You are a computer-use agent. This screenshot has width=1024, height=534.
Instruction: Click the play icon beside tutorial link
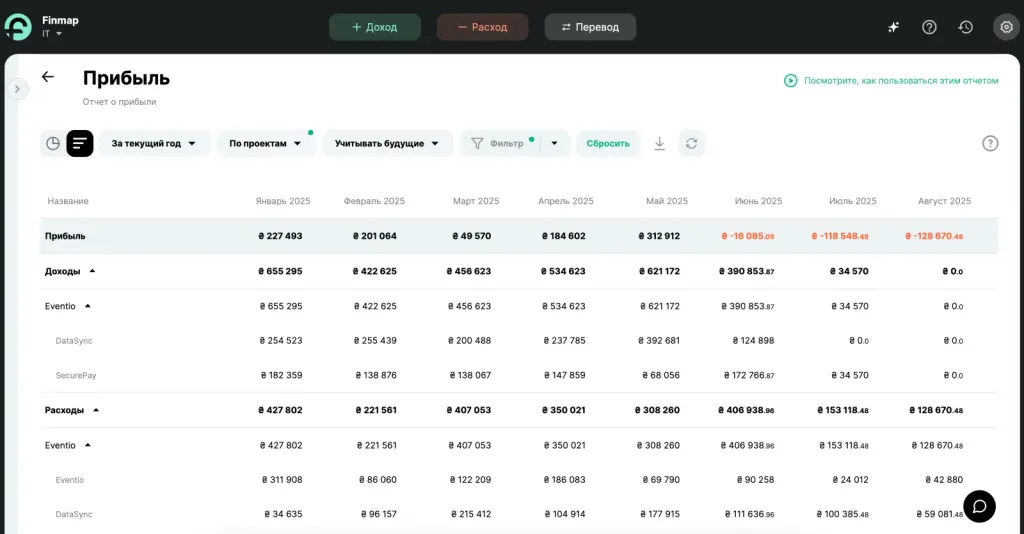tap(790, 81)
